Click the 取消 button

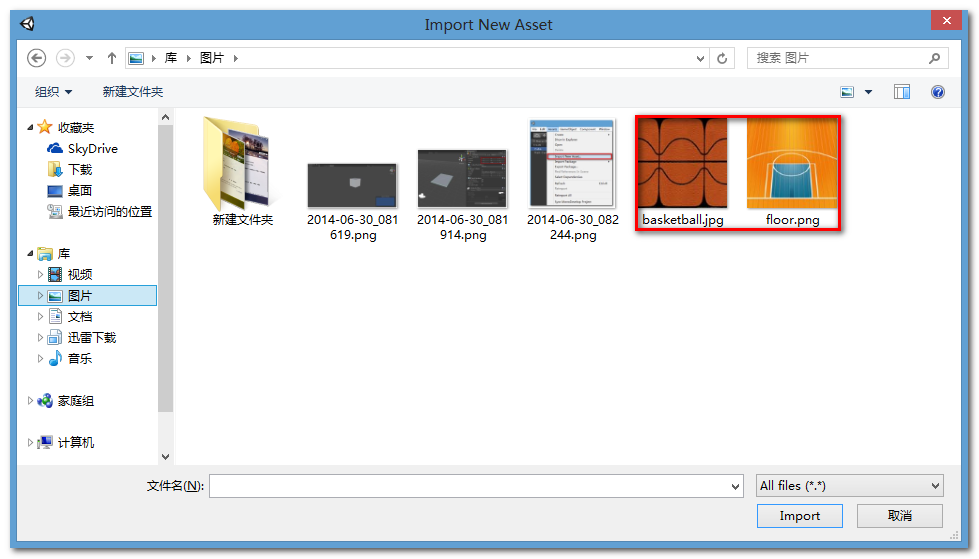point(900,516)
